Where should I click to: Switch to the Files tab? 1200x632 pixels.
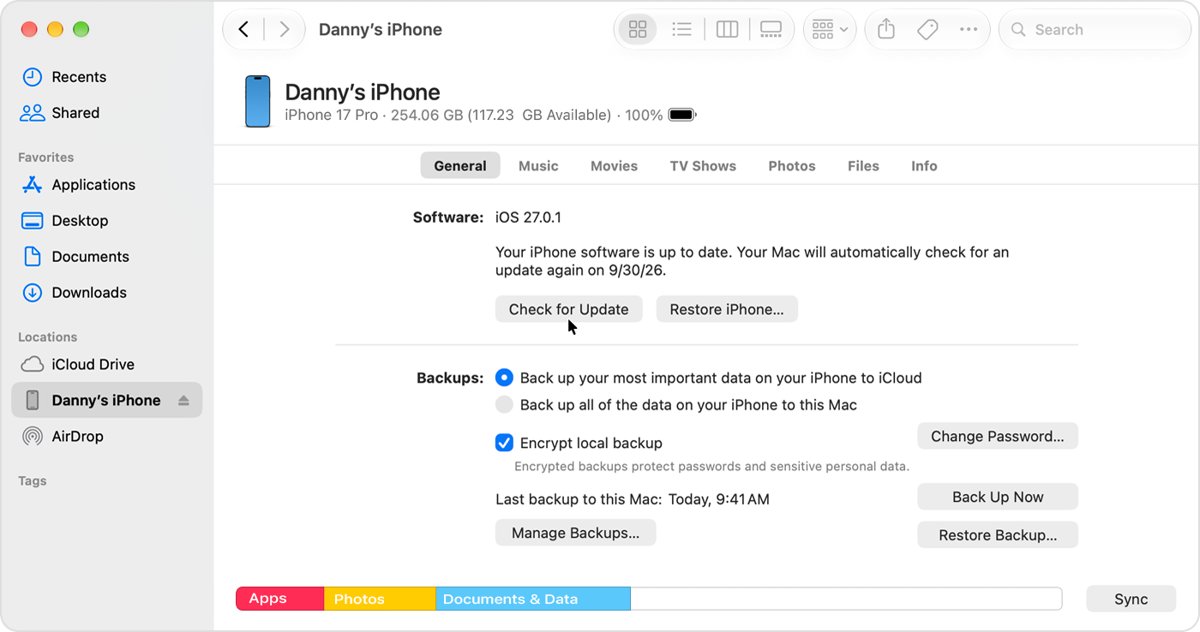pyautogui.click(x=863, y=166)
